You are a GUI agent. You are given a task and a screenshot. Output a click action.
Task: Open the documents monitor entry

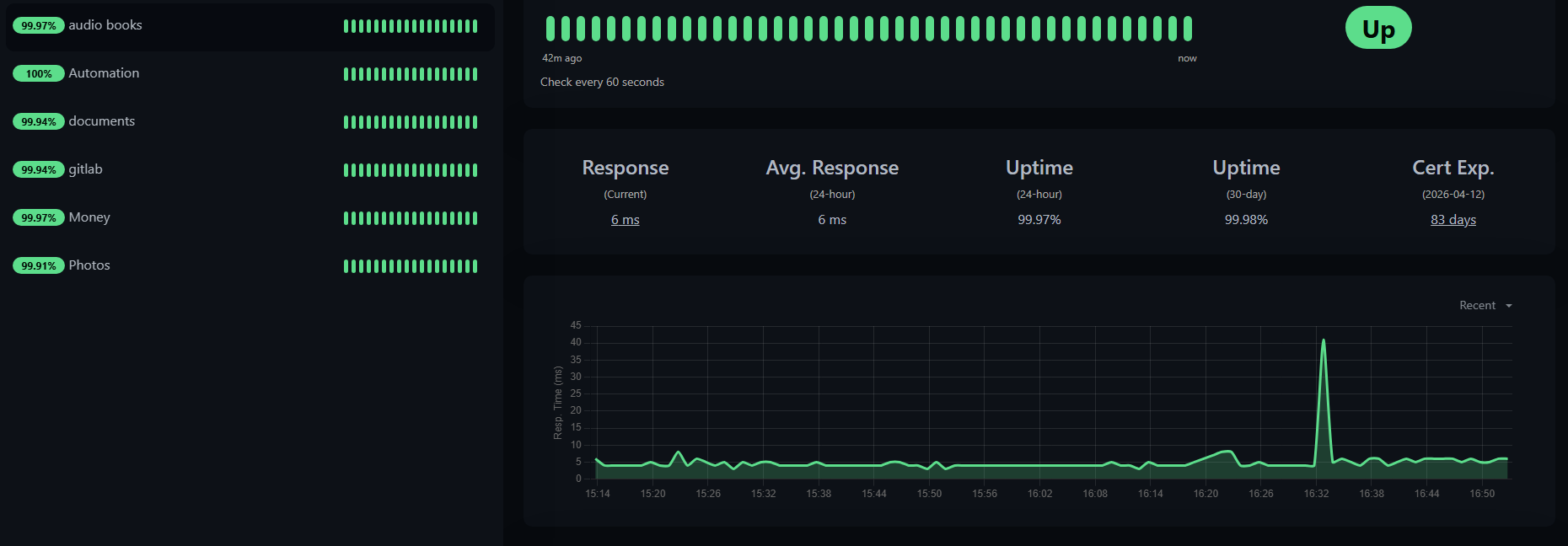(101, 121)
